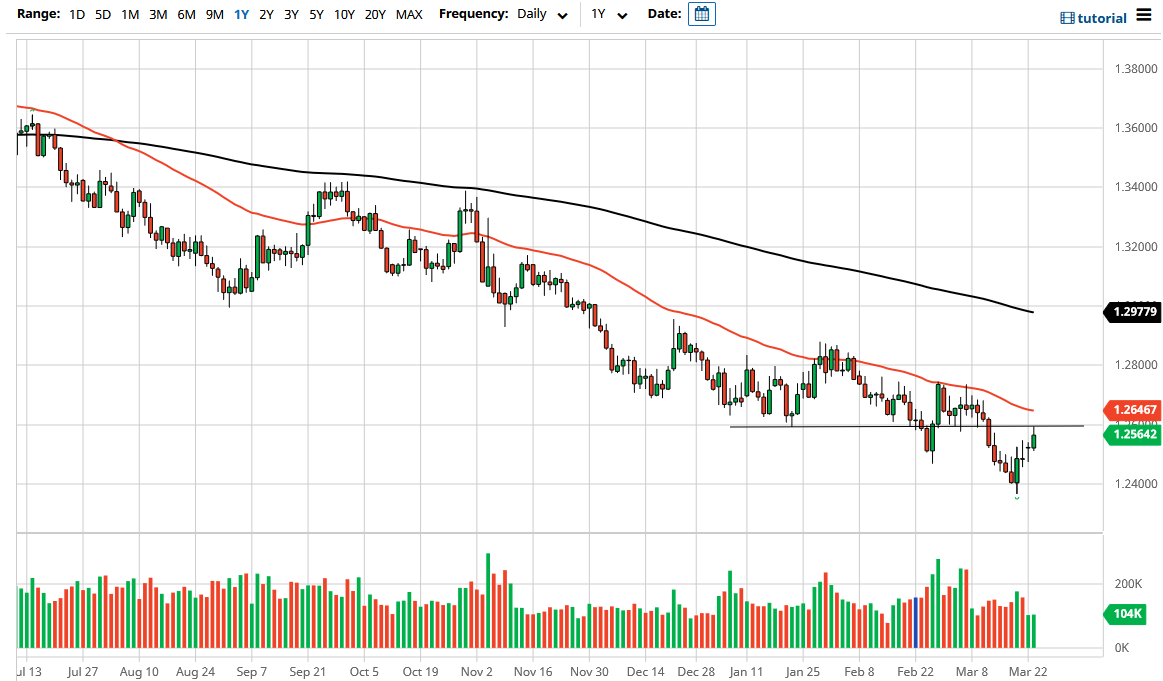The image size is (1163, 681).
Task: Select the 1M range
Action: 131,14
